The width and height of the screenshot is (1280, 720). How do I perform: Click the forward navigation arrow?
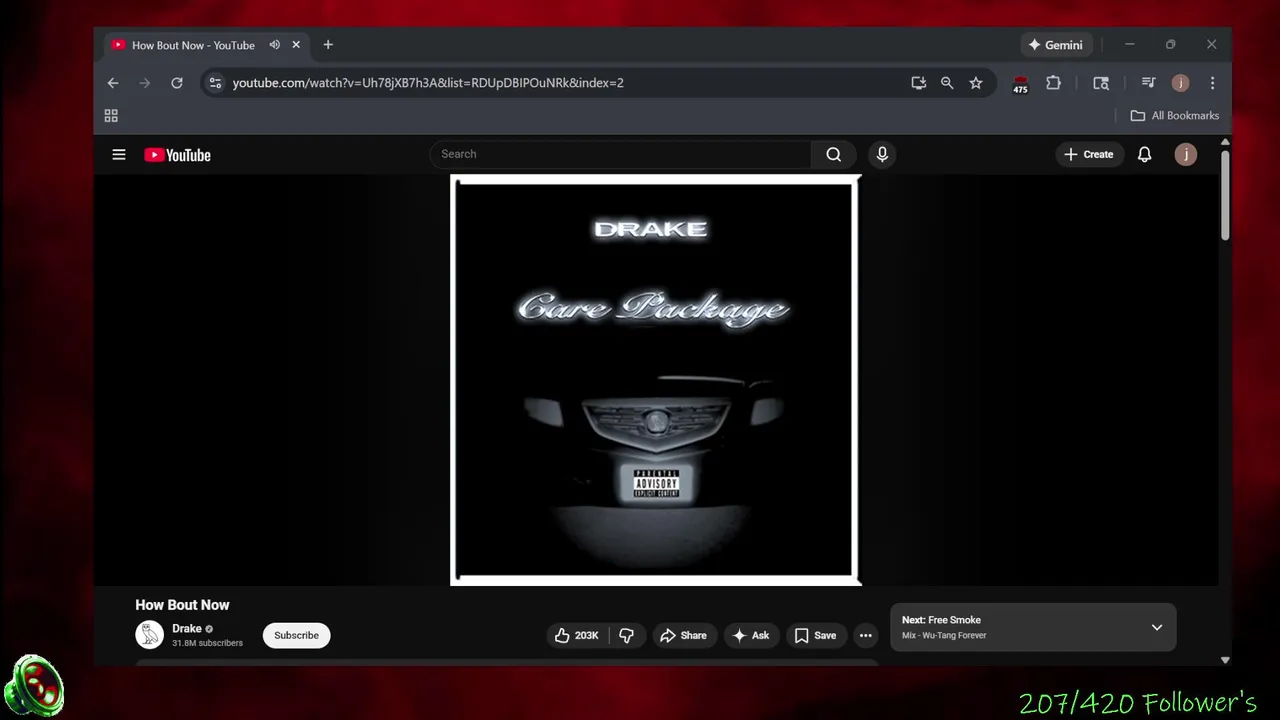(x=144, y=83)
